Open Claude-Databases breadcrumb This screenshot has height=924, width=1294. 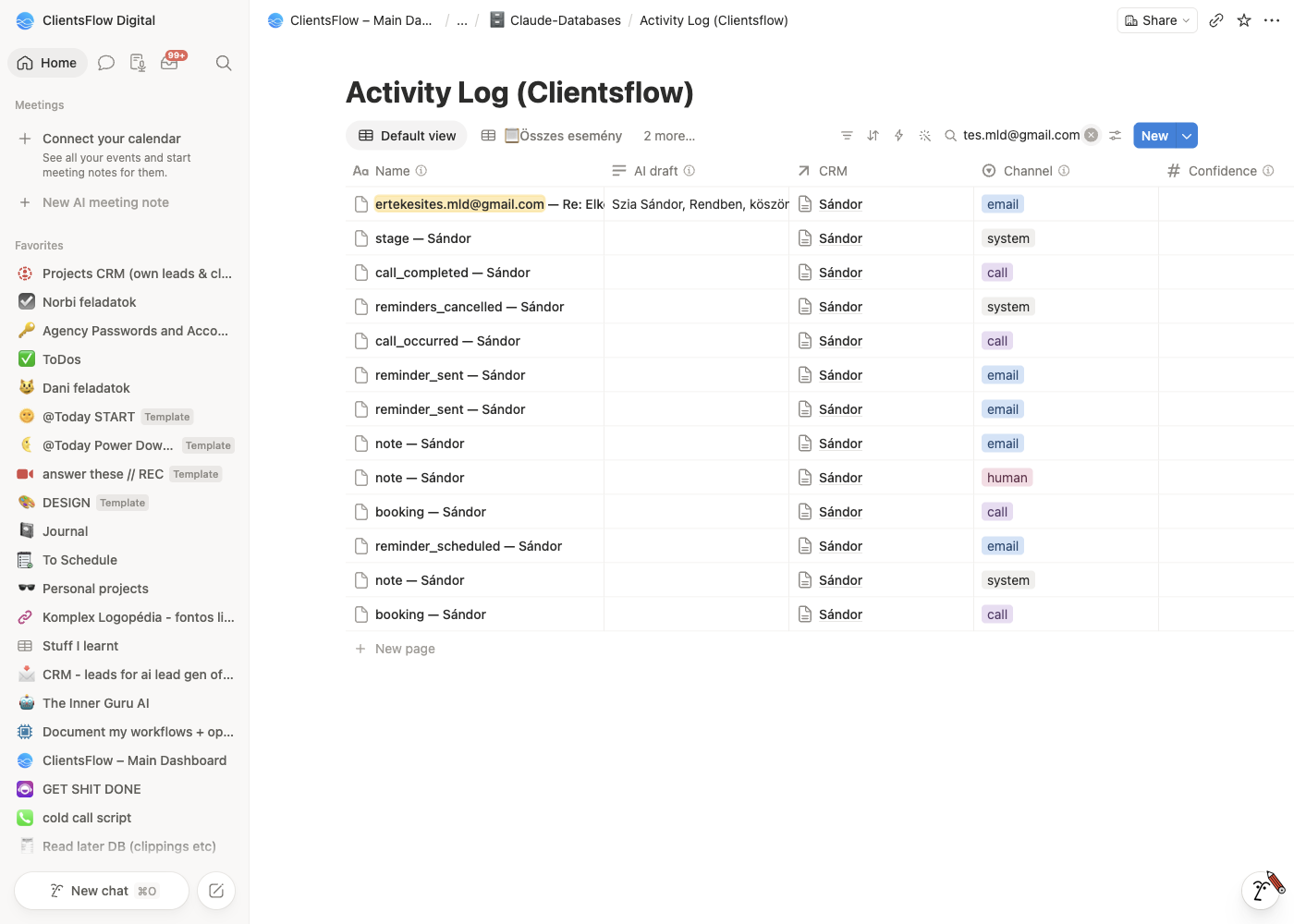(x=555, y=20)
